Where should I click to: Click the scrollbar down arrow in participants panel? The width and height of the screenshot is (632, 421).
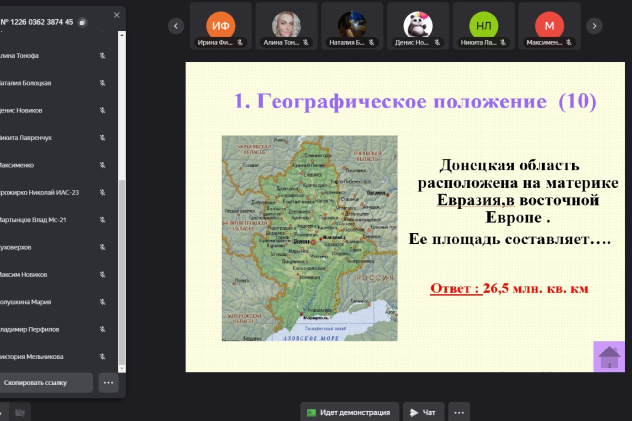(x=122, y=369)
